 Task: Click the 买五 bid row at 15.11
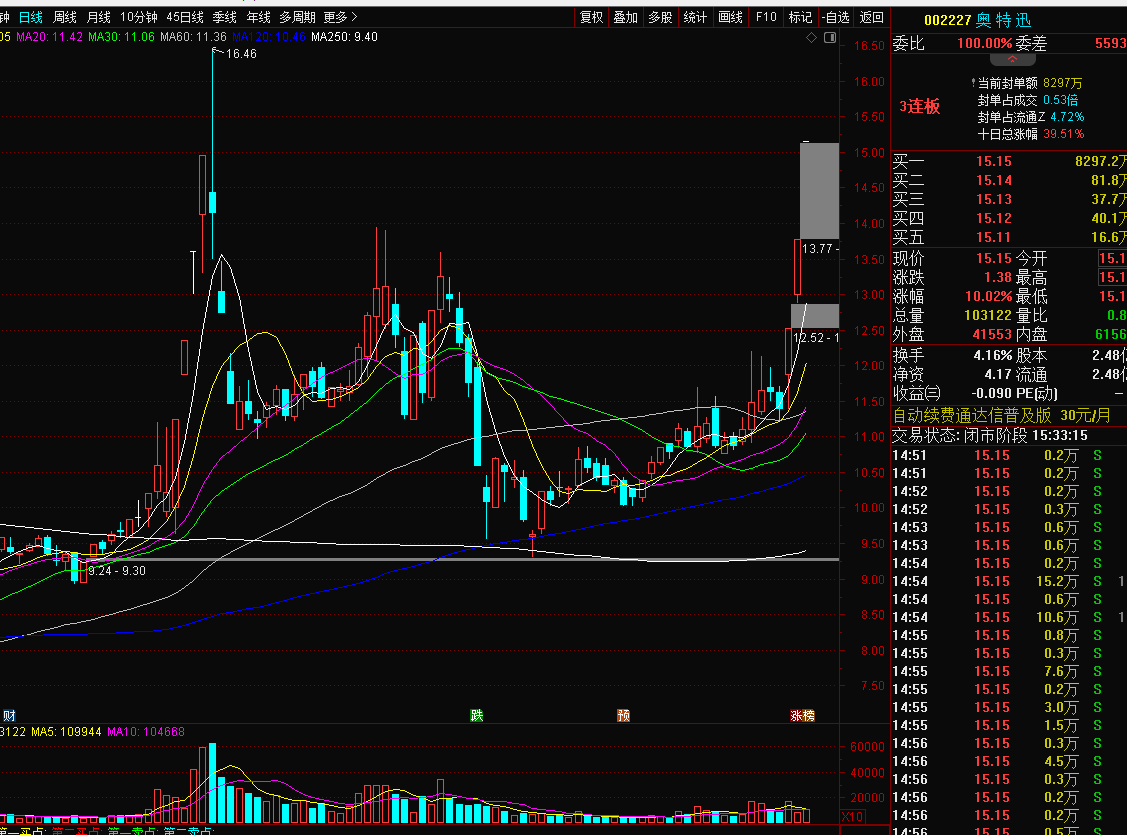tap(1008, 237)
